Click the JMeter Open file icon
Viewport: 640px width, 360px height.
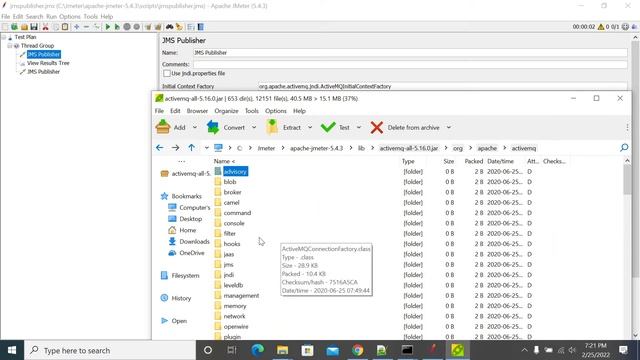pyautogui.click(x=24, y=27)
